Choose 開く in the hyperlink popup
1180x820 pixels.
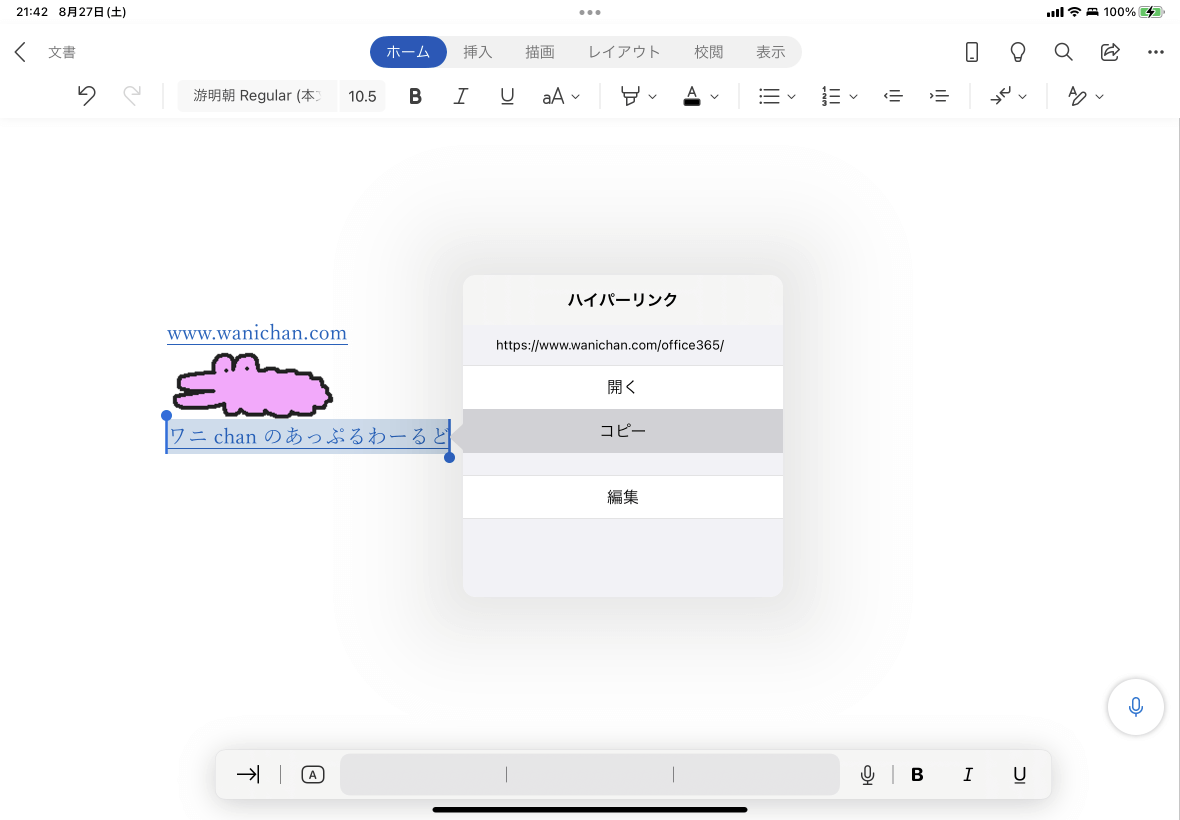point(622,387)
